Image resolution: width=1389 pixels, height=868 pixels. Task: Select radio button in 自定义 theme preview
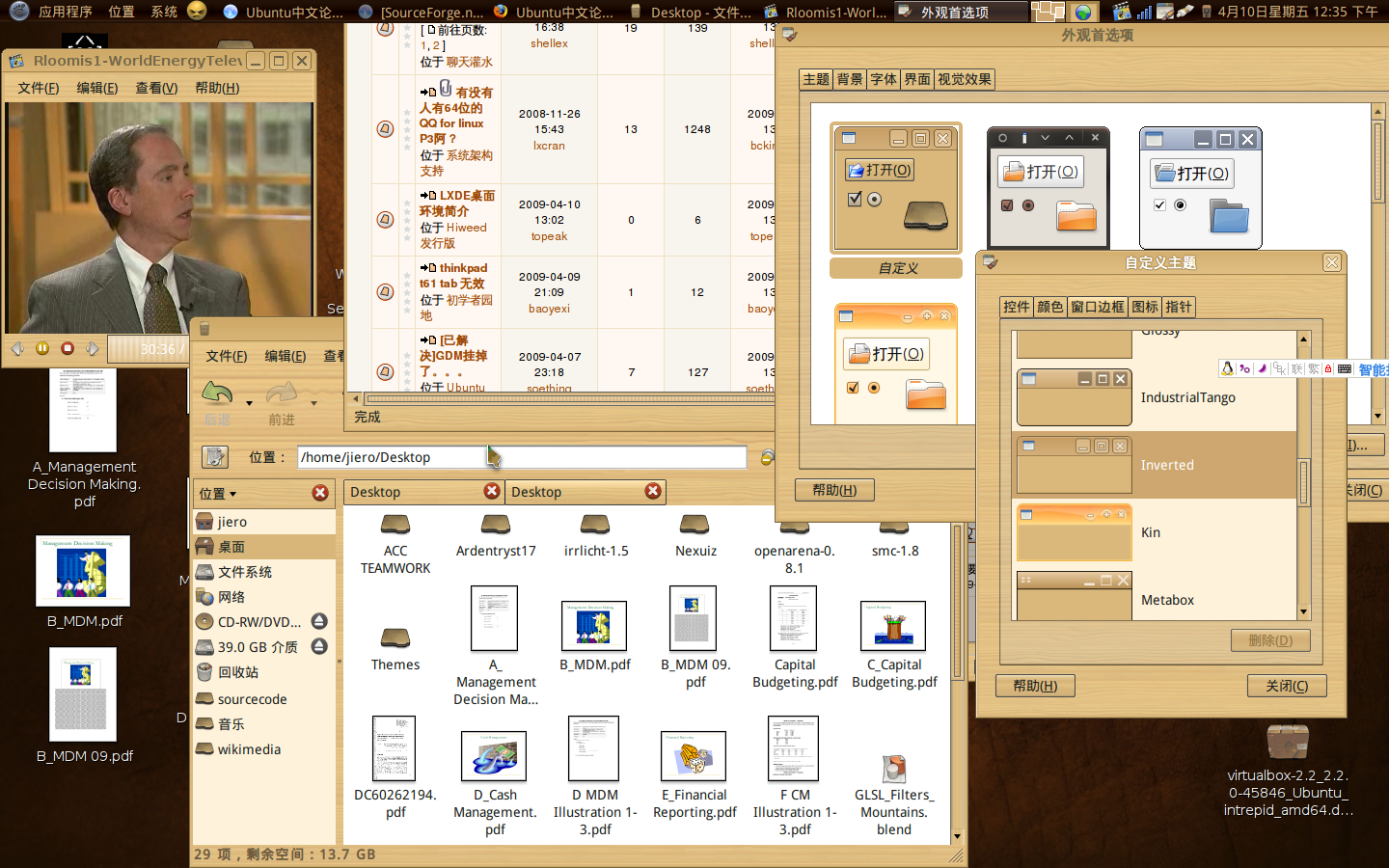point(875,199)
